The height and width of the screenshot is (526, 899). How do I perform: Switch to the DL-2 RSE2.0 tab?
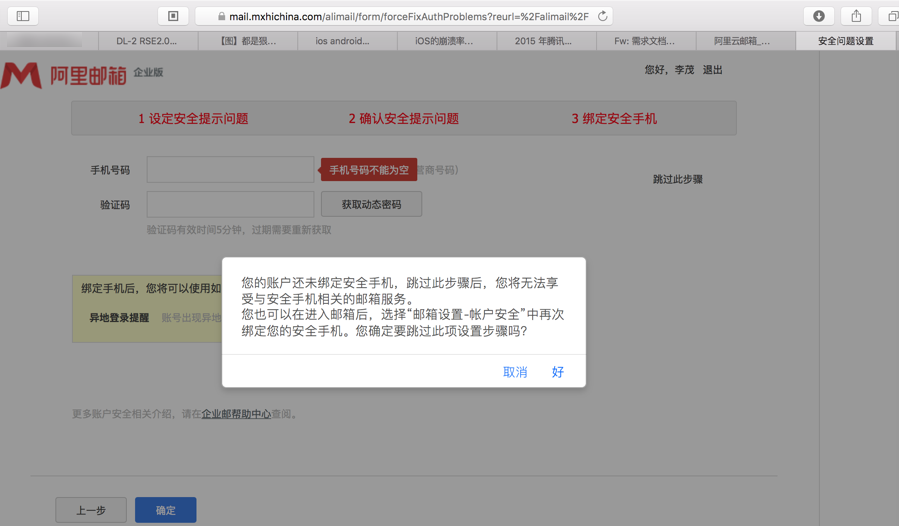[148, 41]
